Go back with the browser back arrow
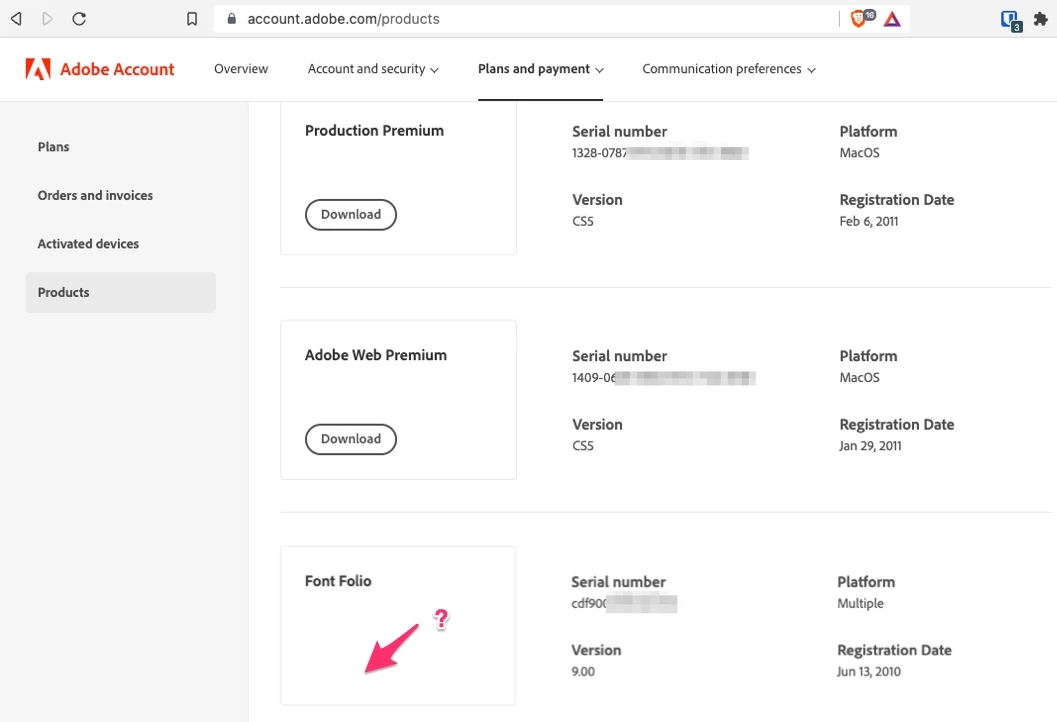Screen dimensions: 1057x722 point(16,19)
